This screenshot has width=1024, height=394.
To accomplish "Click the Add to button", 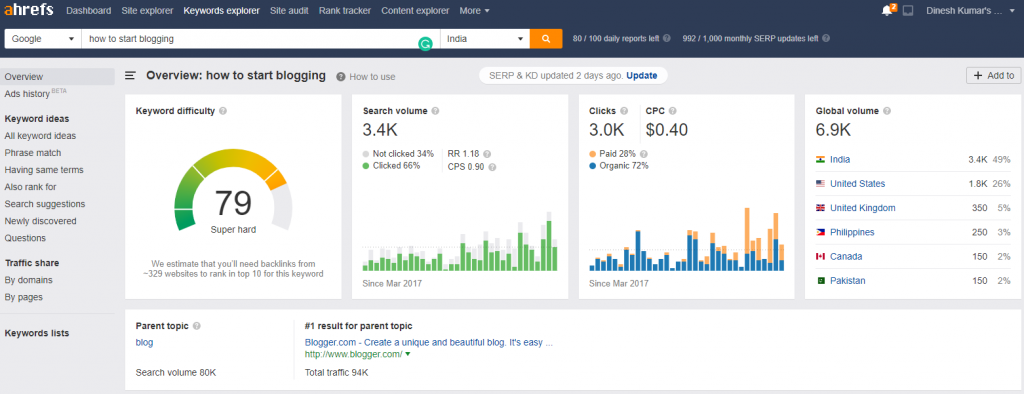I will (993, 76).
